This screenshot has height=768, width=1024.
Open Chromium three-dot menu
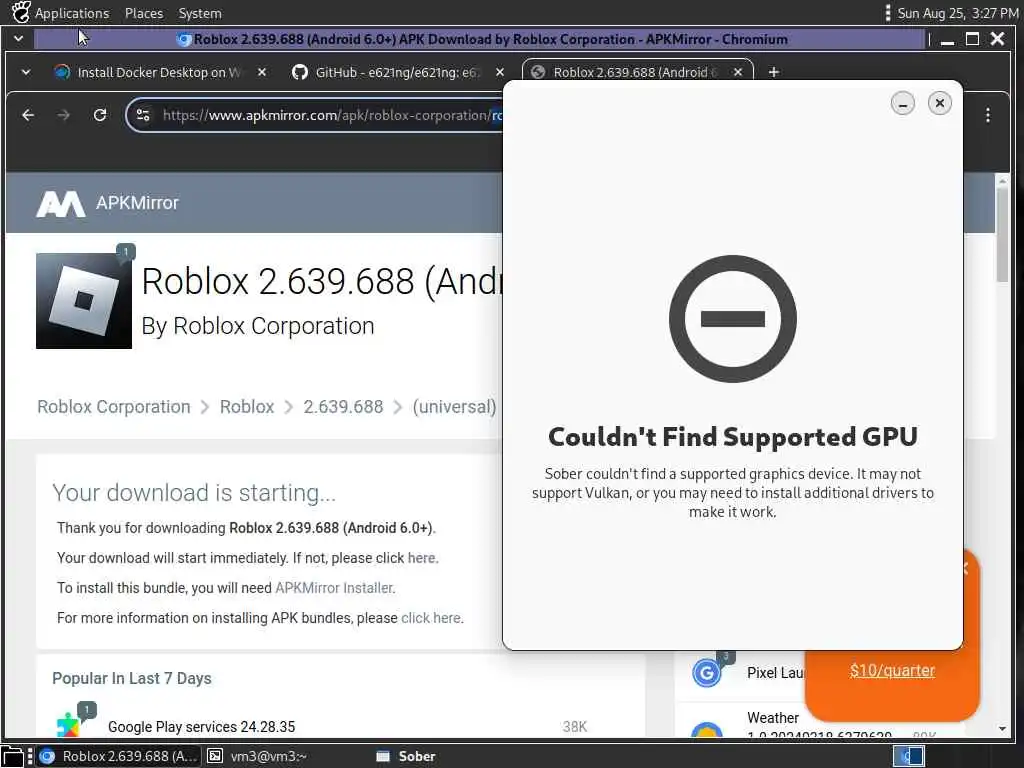(x=987, y=116)
